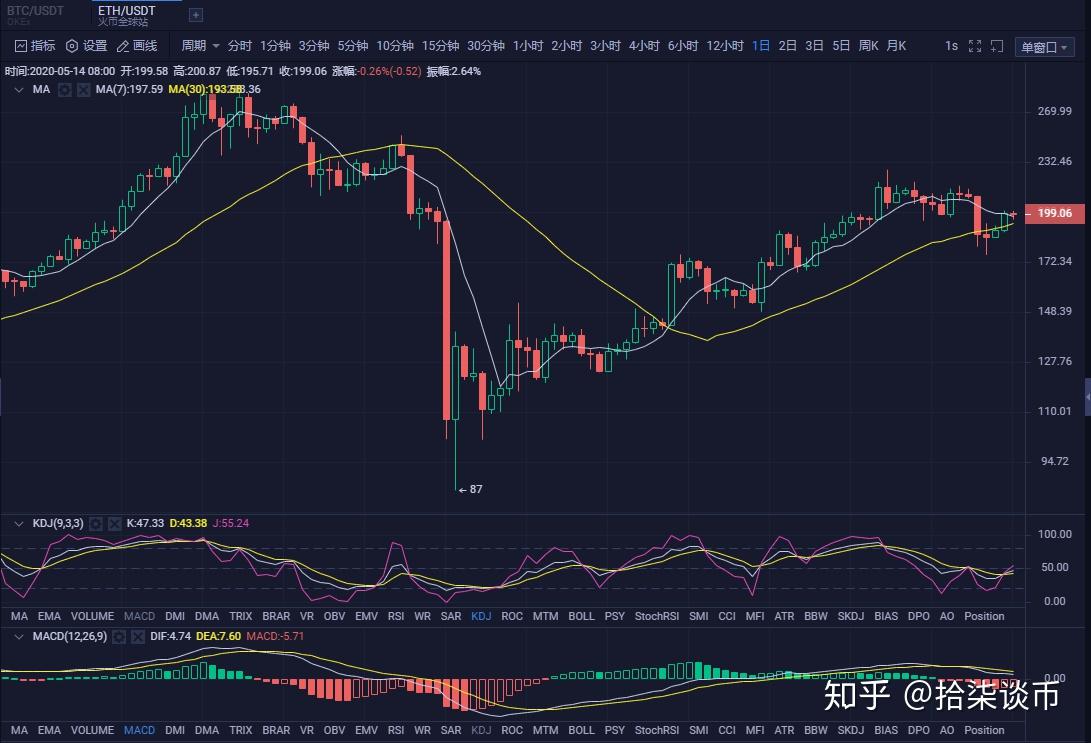The image size is (1091, 743).
Task: Choose the 4小时 interval
Action: tap(644, 46)
